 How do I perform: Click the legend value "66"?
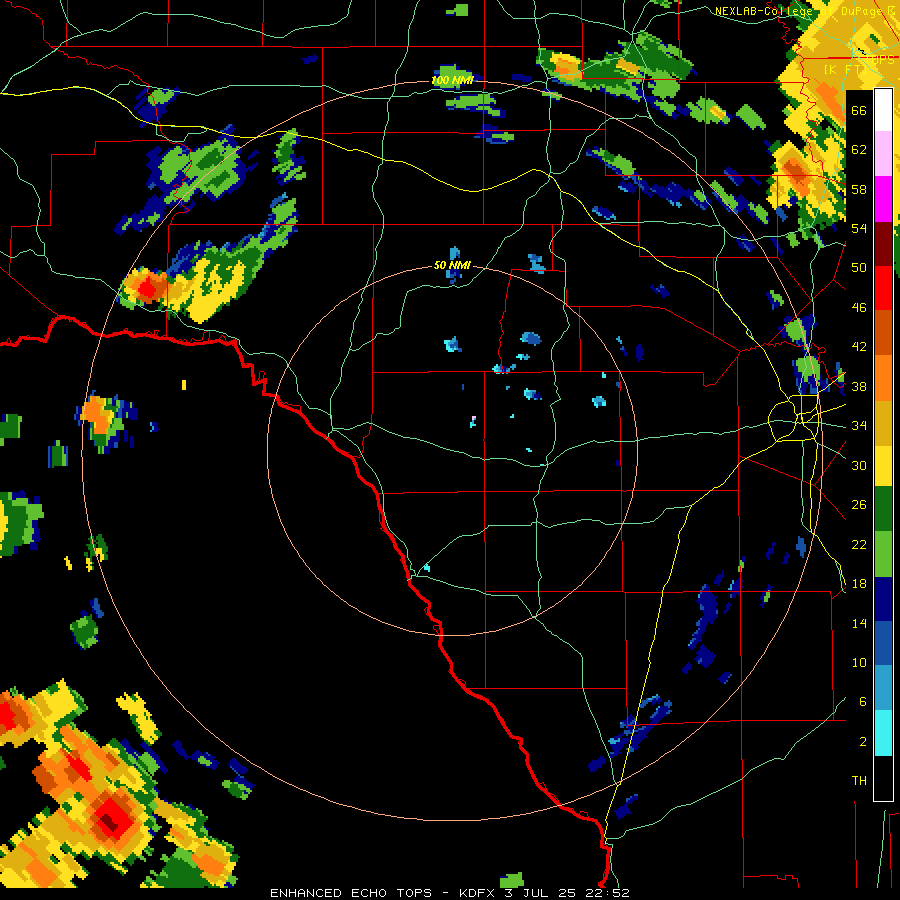[x=859, y=110]
